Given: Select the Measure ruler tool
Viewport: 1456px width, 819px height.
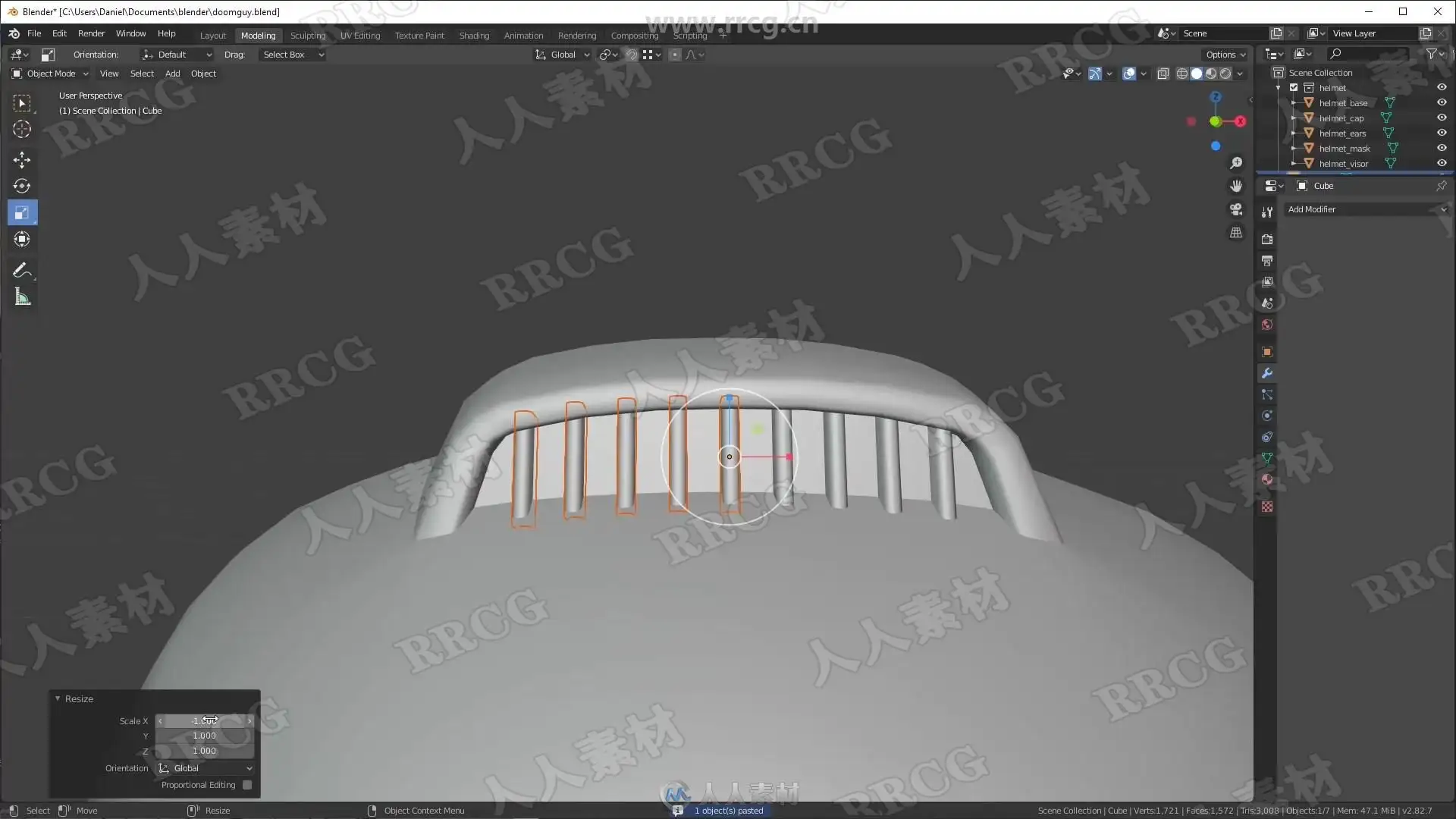Looking at the screenshot, I should (22, 297).
